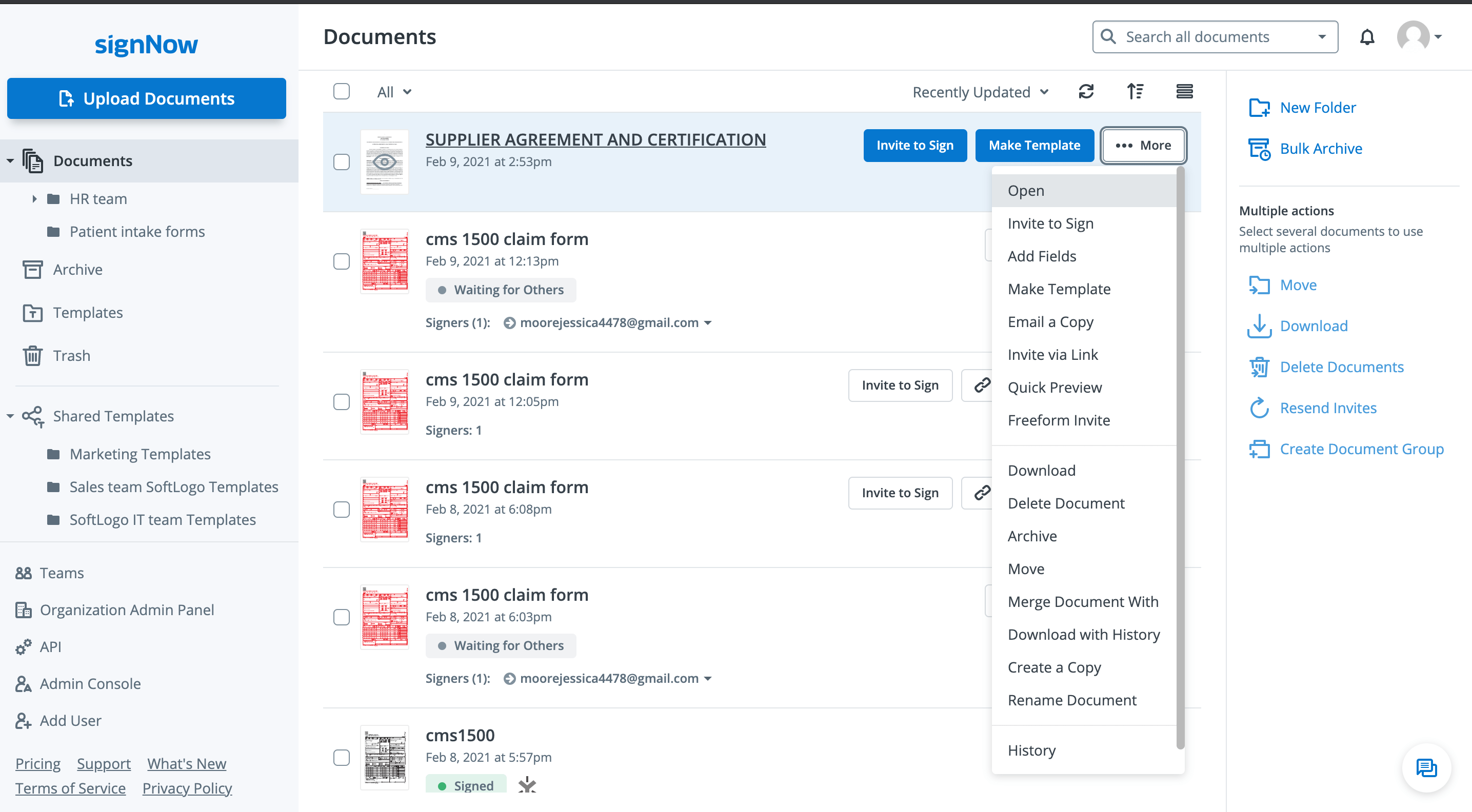Expand the HR team folder

[x=34, y=199]
